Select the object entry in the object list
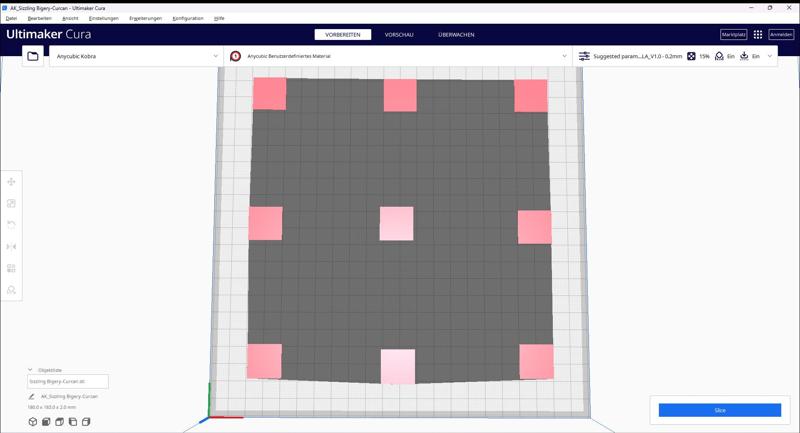The width and height of the screenshot is (800, 433). click(x=68, y=381)
